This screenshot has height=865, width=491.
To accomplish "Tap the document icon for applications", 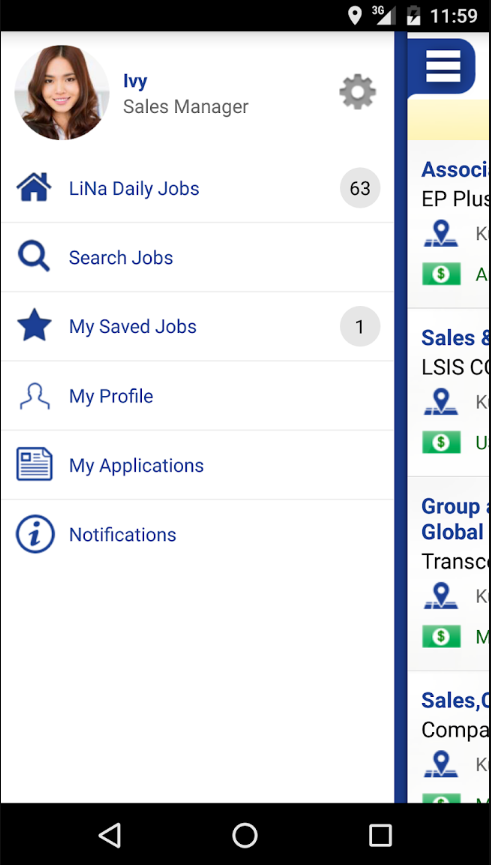I will click(x=34, y=464).
